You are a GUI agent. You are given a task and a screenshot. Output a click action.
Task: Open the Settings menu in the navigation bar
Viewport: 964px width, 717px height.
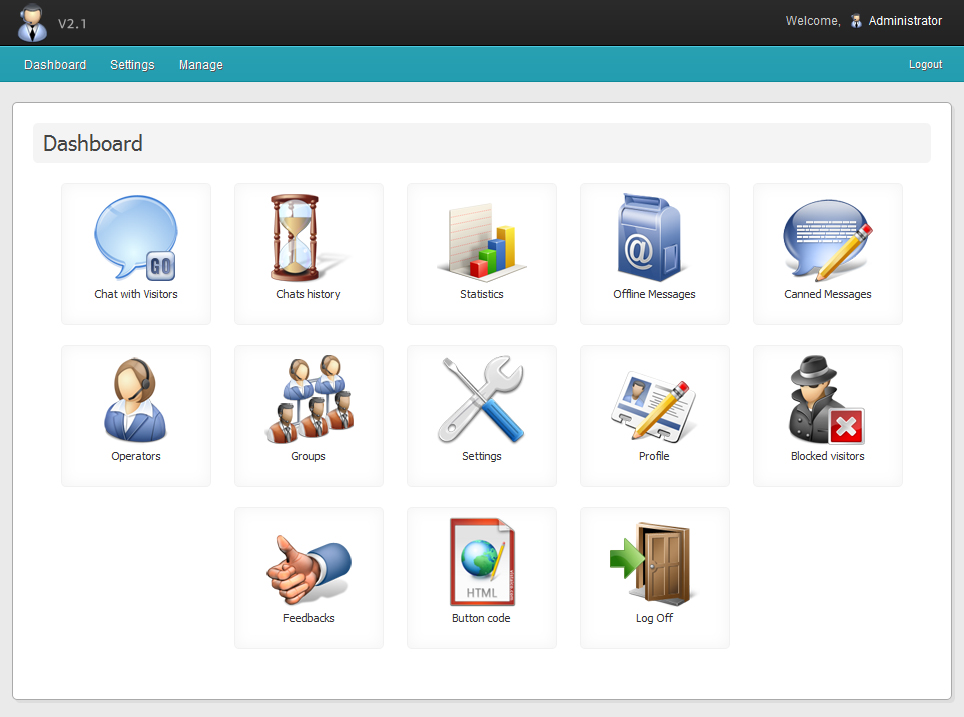132,65
